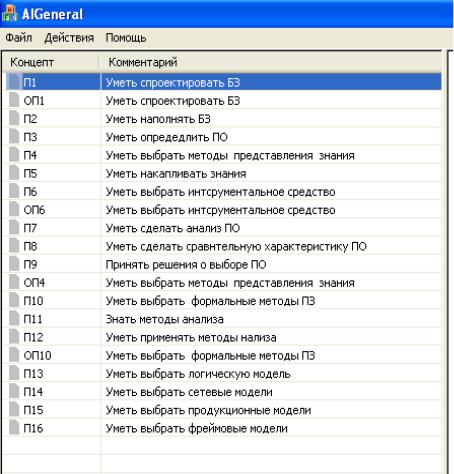
Task: Select concept label П8
Action: (x=30, y=246)
